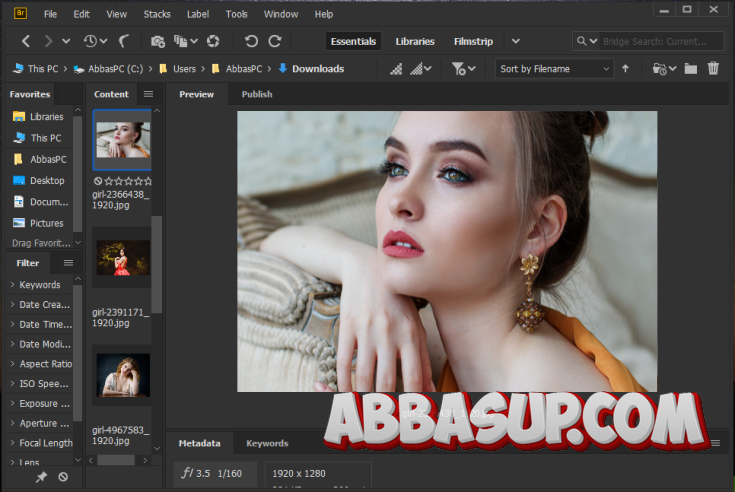Switch to the Filmstrip workspace
Viewport: 735px width, 492px height.
pos(473,41)
